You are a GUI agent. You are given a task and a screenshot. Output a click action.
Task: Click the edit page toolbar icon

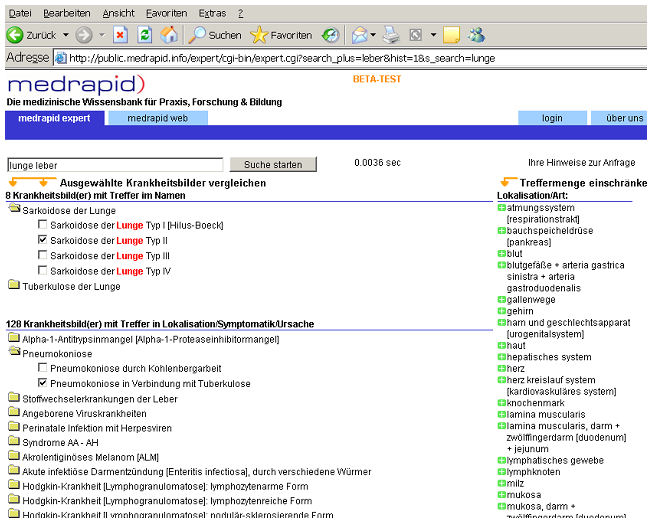click(x=415, y=35)
